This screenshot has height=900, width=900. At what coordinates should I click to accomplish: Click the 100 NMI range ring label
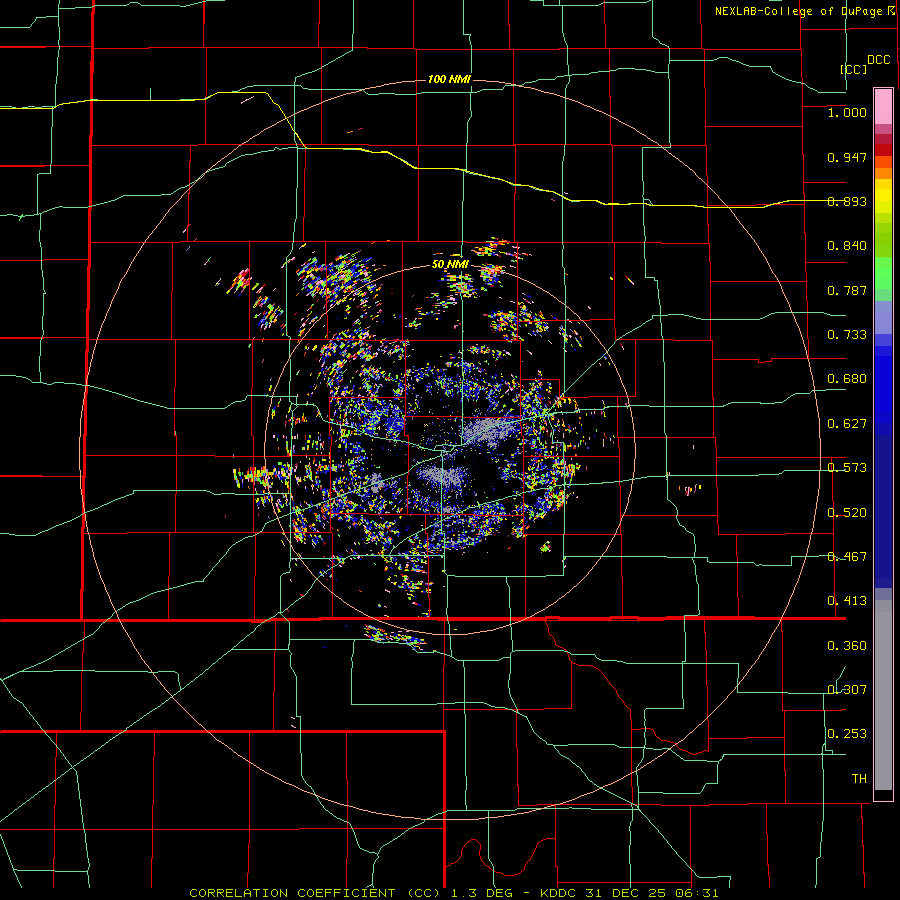coord(449,79)
